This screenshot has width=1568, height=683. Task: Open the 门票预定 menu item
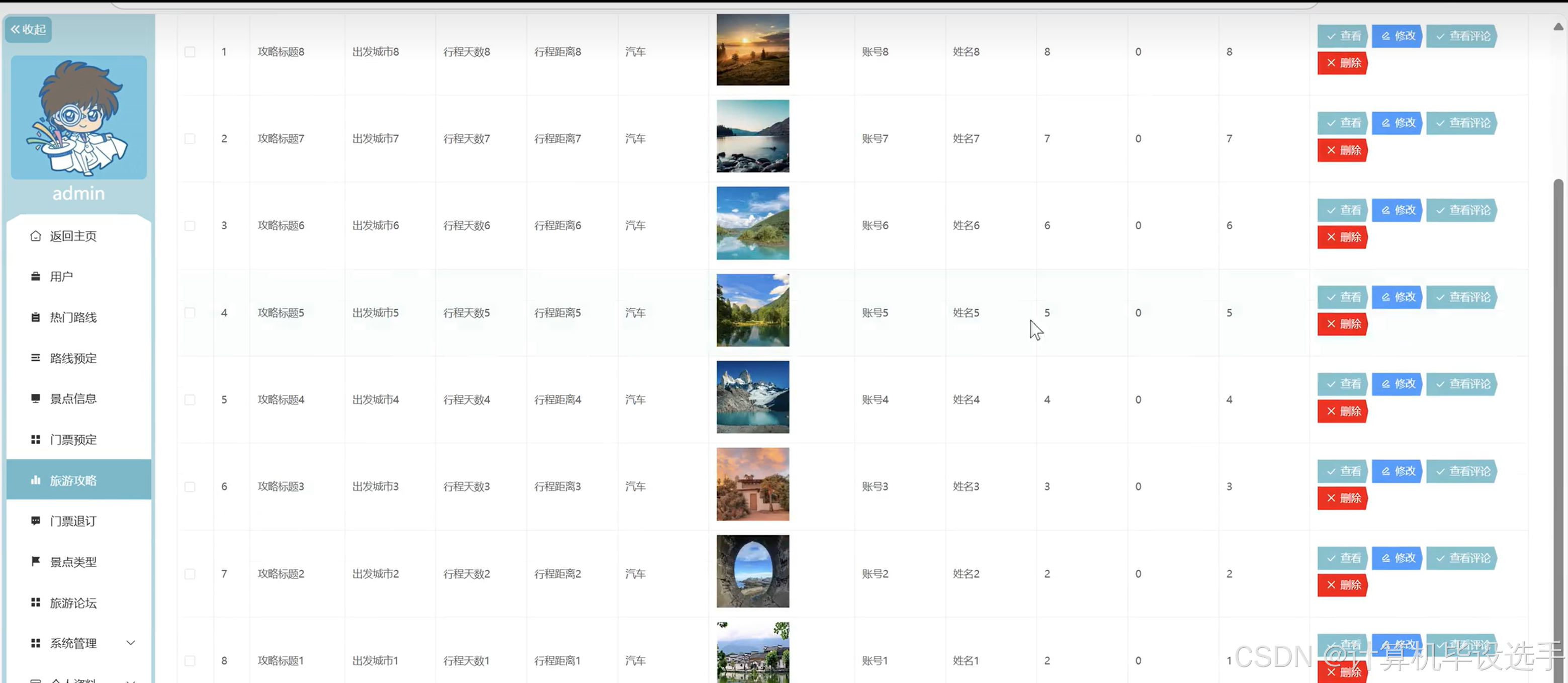click(x=73, y=440)
